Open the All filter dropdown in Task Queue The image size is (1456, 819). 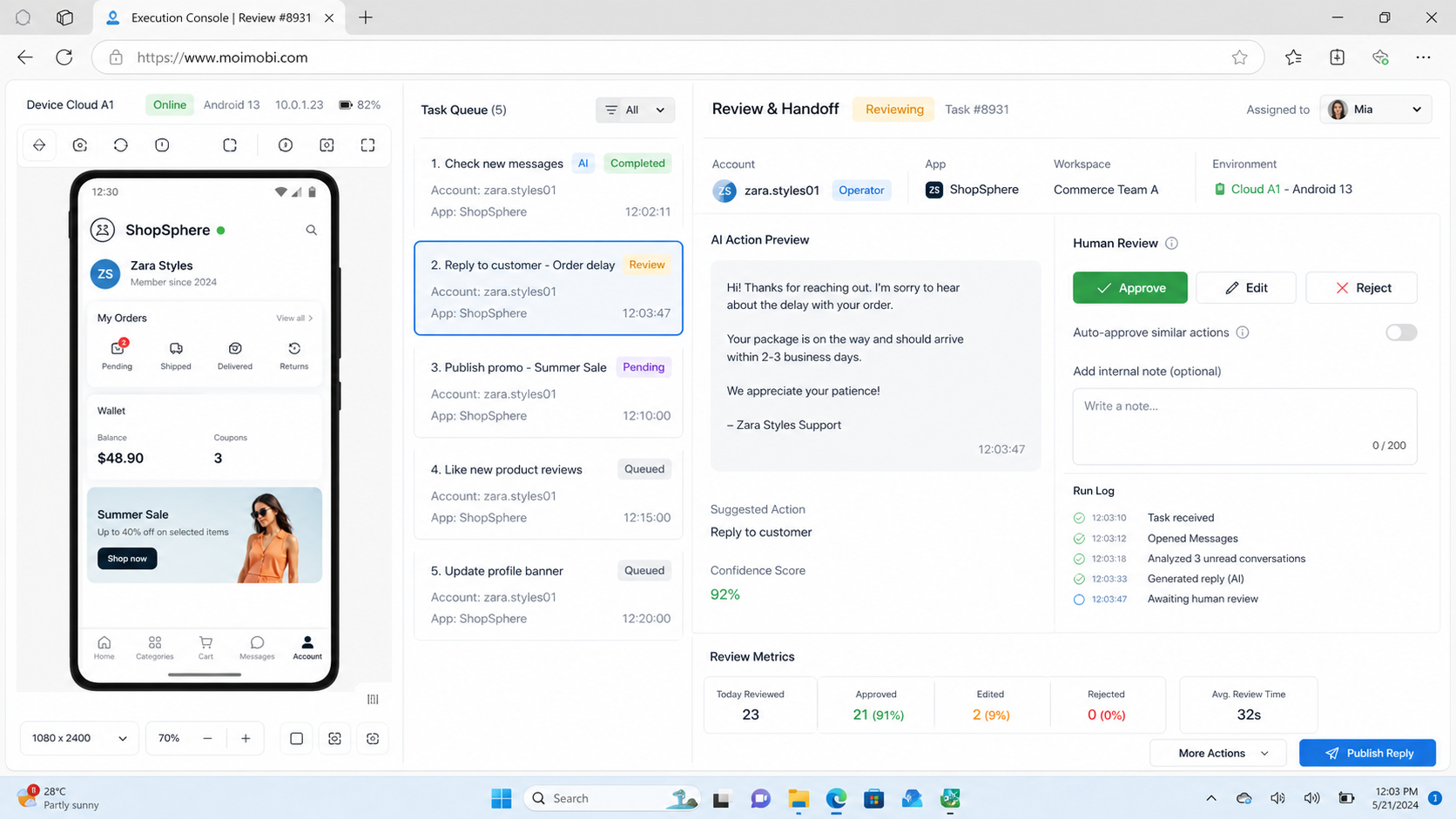pos(635,110)
